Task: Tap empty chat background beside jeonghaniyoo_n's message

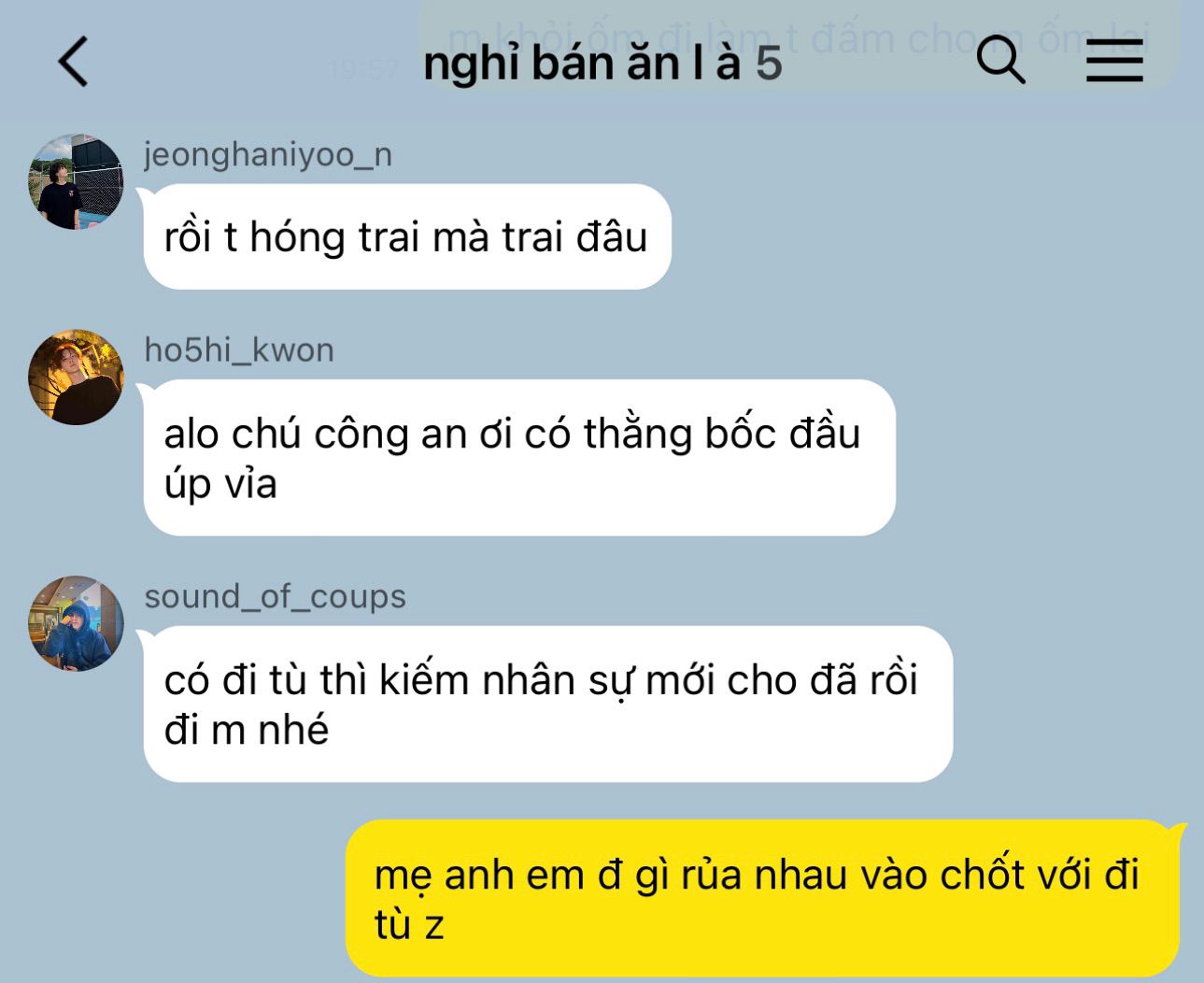Action: 934,236
